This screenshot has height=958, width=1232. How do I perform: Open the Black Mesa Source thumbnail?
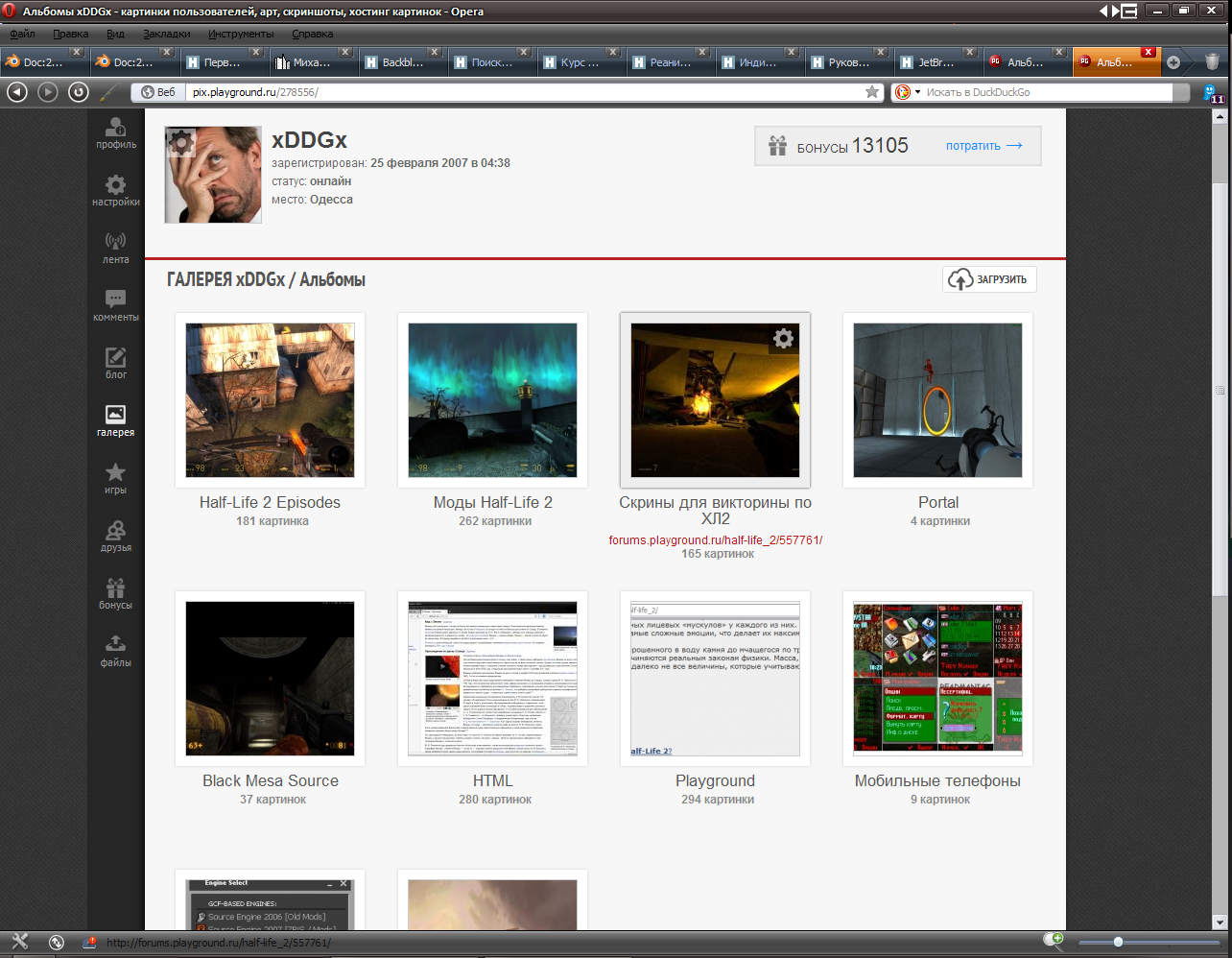click(x=270, y=679)
